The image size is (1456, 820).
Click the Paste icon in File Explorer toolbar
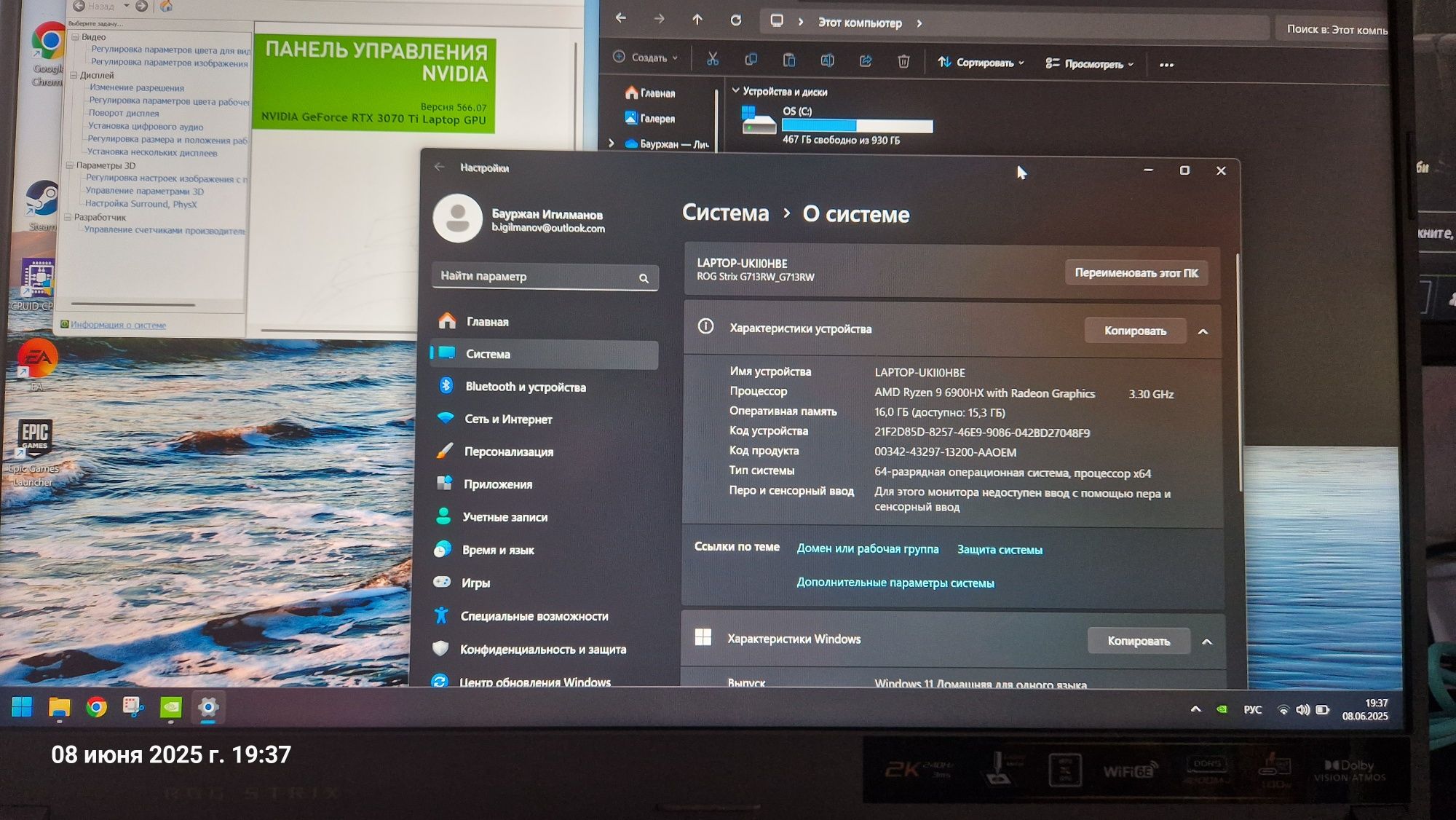pyautogui.click(x=789, y=60)
